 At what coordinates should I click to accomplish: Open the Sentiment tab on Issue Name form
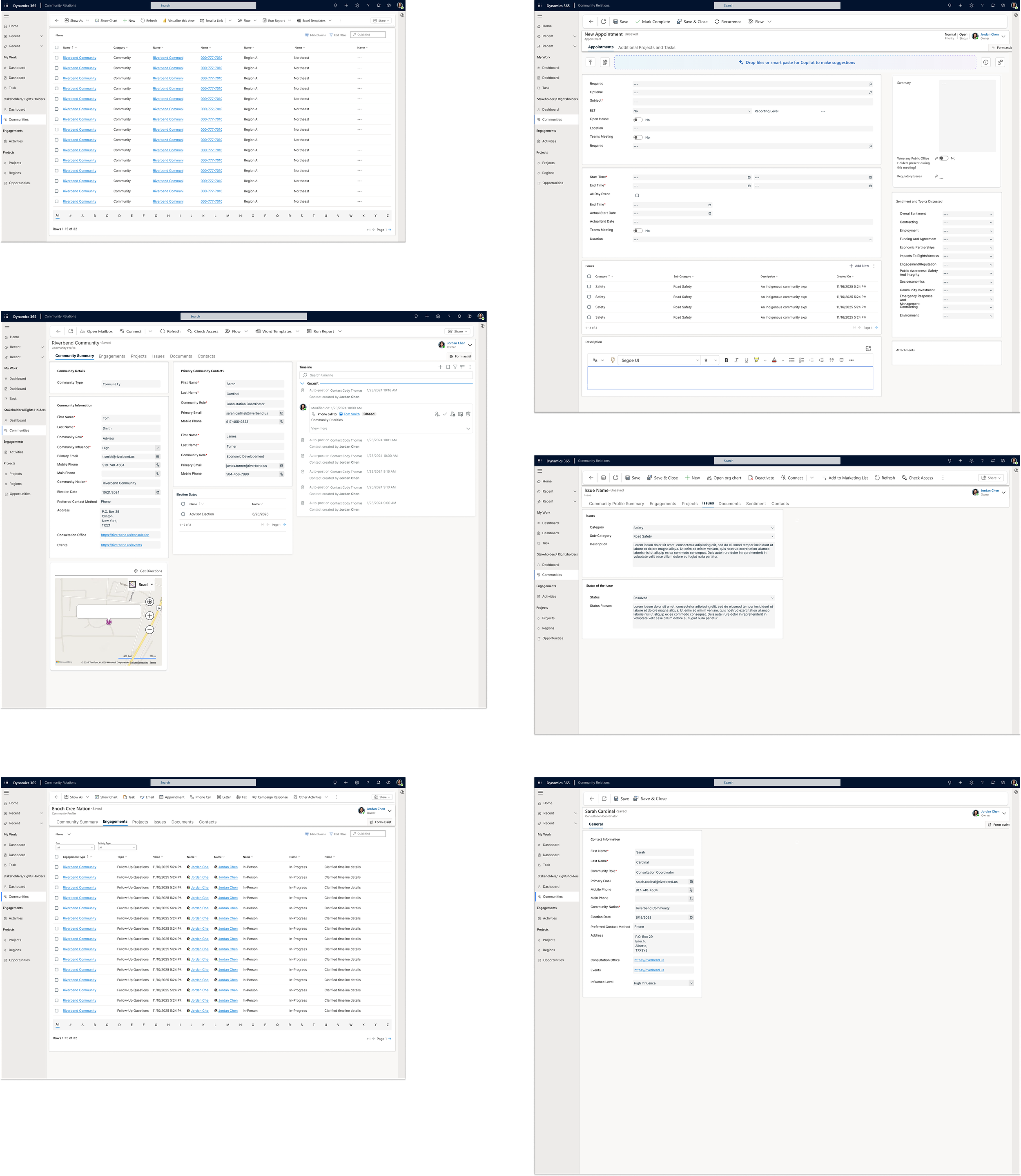756,504
